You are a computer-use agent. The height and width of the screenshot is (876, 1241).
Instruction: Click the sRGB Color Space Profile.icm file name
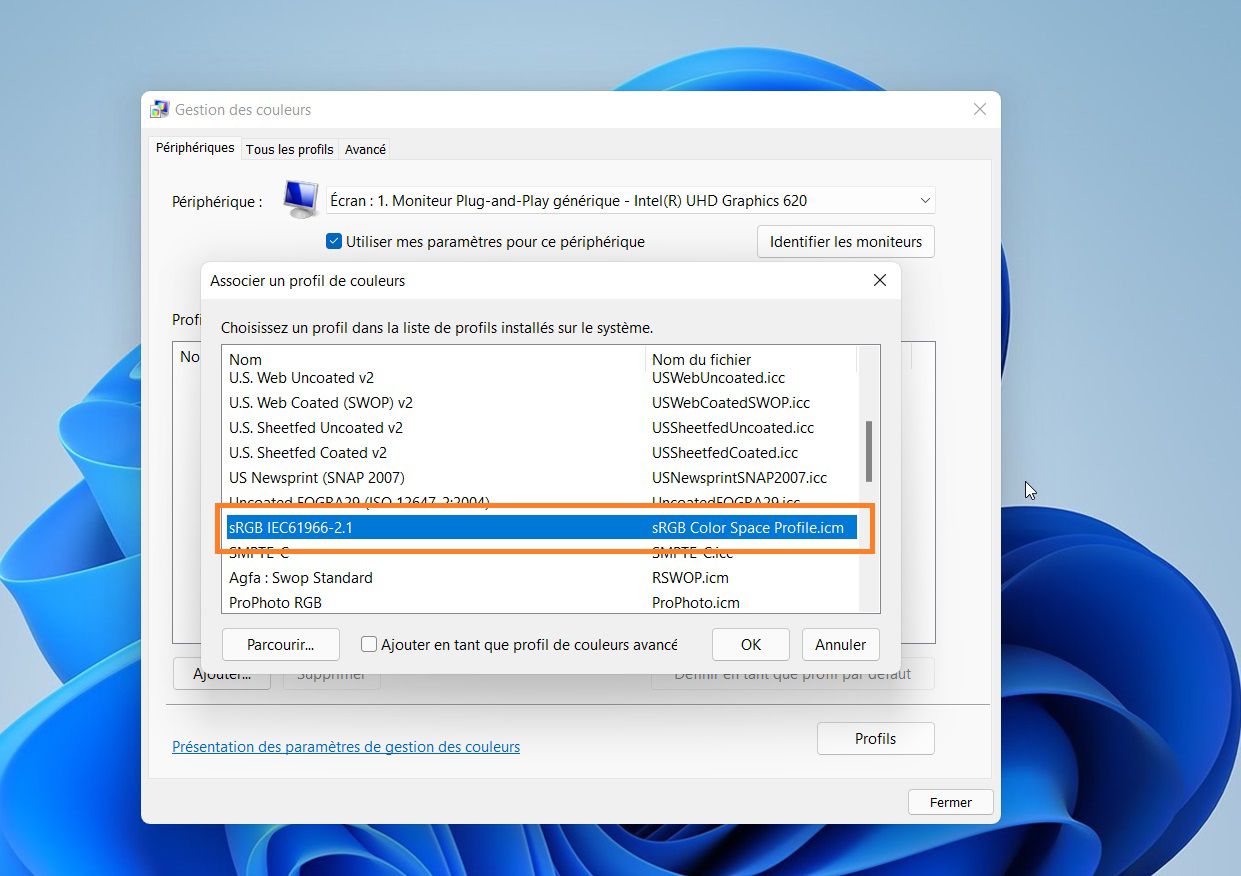748,528
